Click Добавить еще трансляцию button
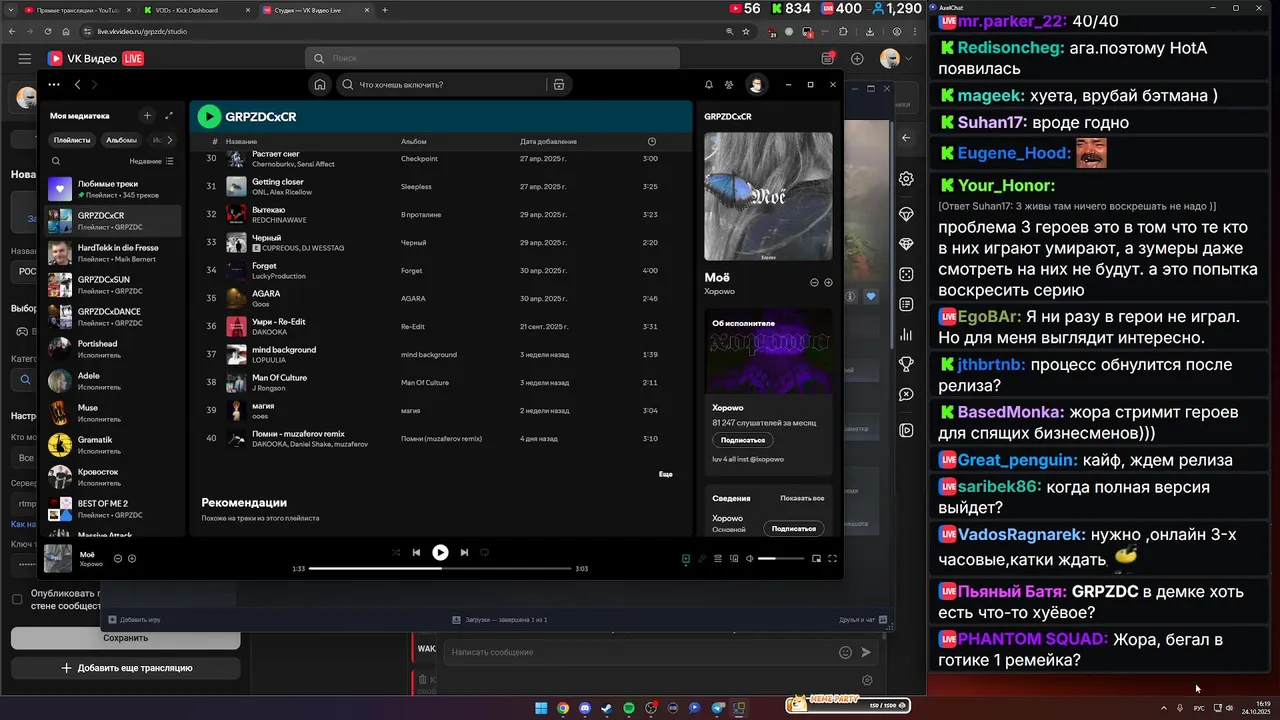Screen dimensions: 1280x720 click(x=125, y=668)
